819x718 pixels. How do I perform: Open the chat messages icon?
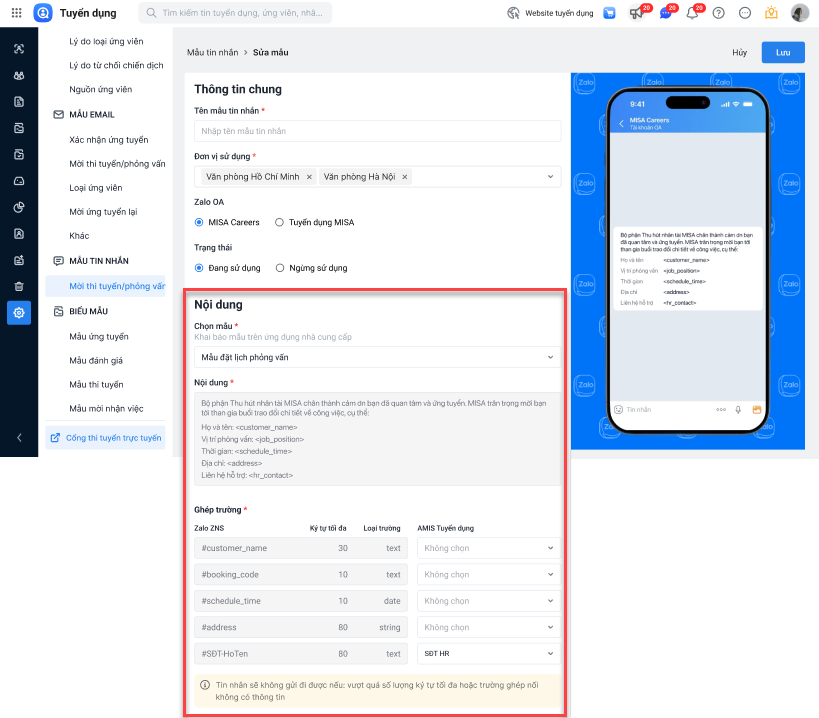pos(665,13)
